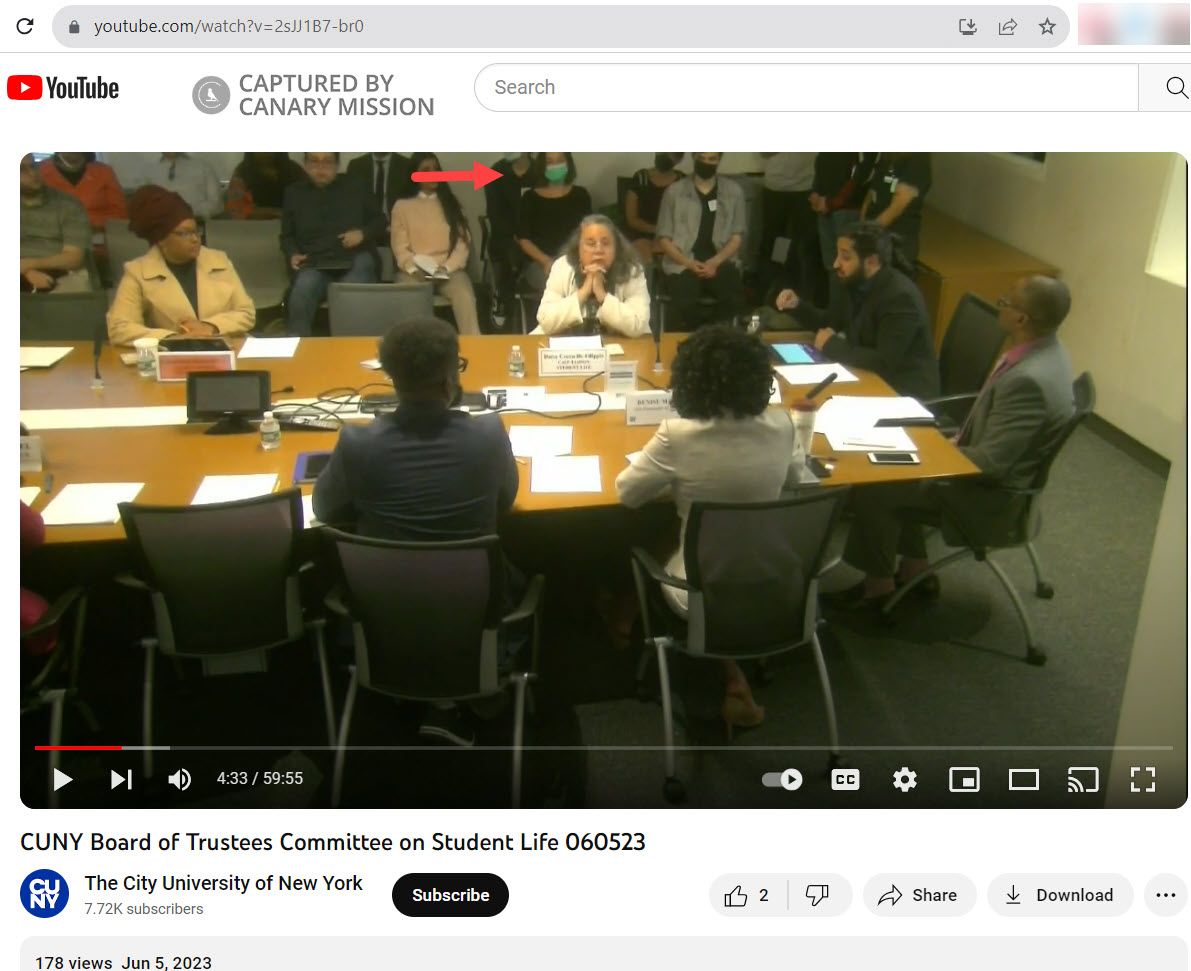Cast video to a TV

[x=1083, y=779]
